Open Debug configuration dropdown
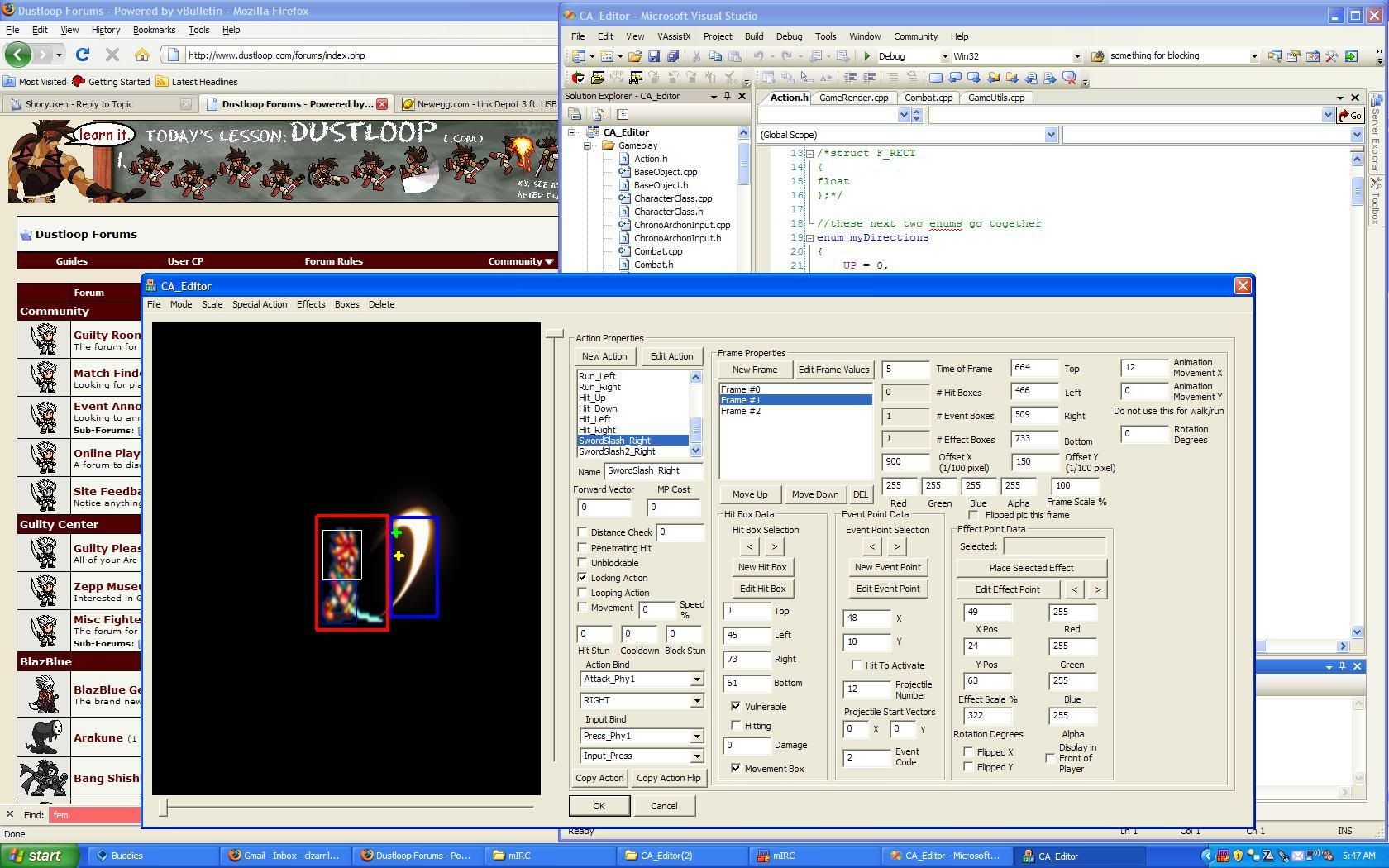This screenshot has height=868, width=1389. tap(945, 56)
